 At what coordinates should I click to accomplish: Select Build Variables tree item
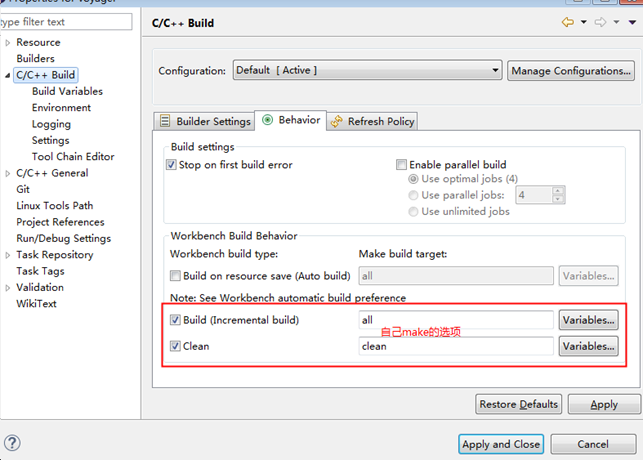pos(67,91)
